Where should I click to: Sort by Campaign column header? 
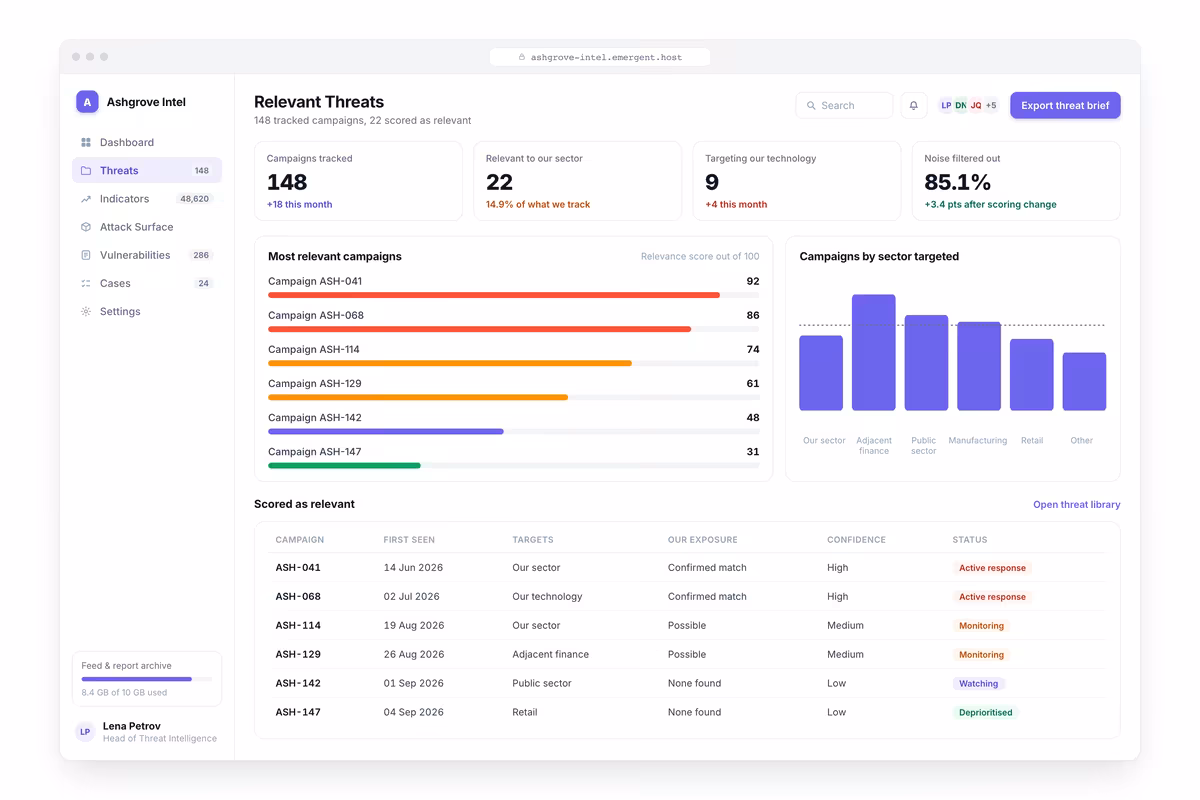[x=300, y=540]
